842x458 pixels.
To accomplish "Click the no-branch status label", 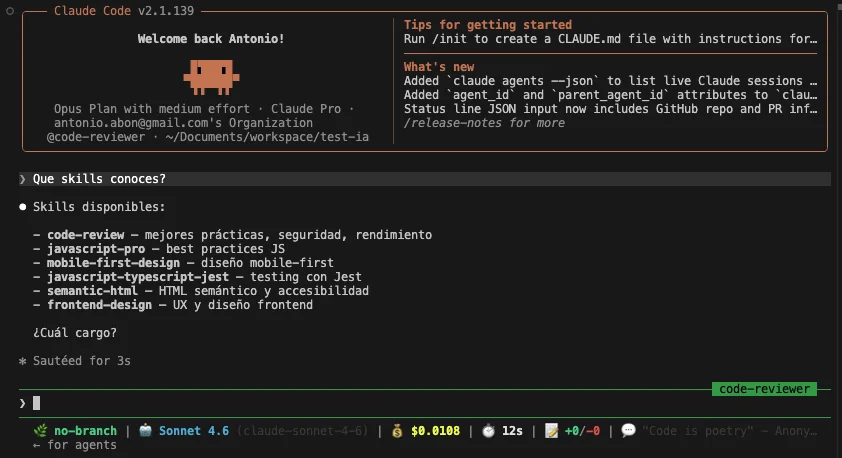I will pyautogui.click(x=85, y=431).
